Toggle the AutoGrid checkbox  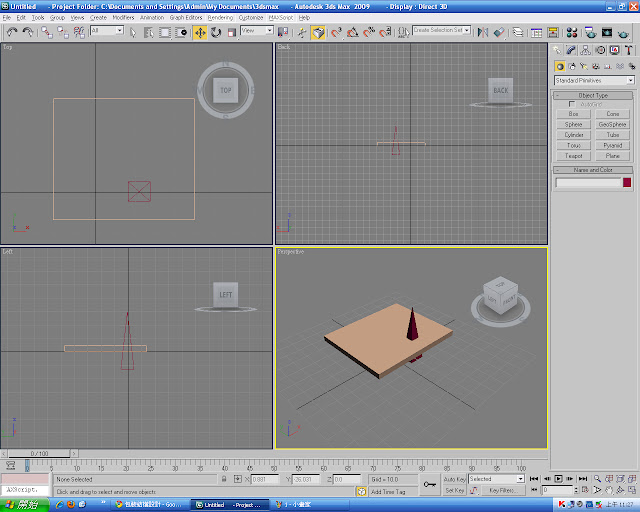[x=571, y=104]
